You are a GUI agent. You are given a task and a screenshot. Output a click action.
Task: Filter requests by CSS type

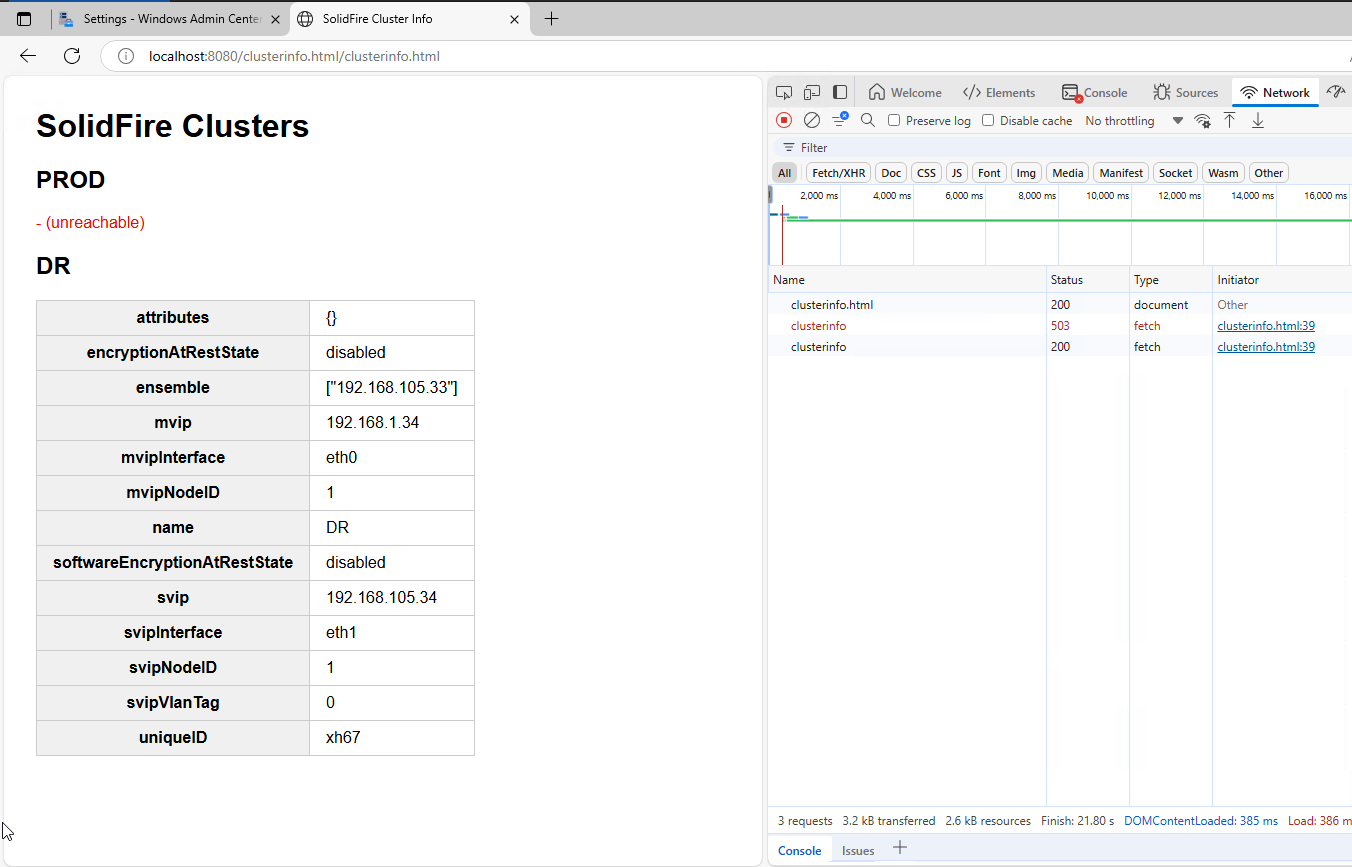(x=927, y=173)
